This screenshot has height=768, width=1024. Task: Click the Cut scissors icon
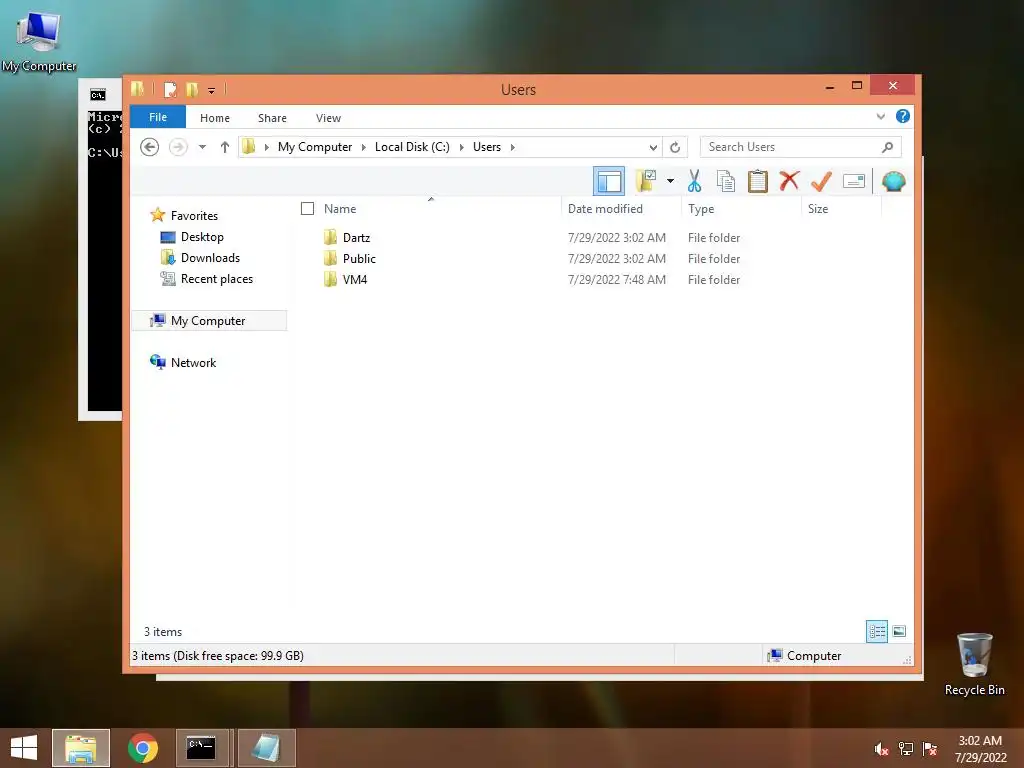click(x=694, y=181)
